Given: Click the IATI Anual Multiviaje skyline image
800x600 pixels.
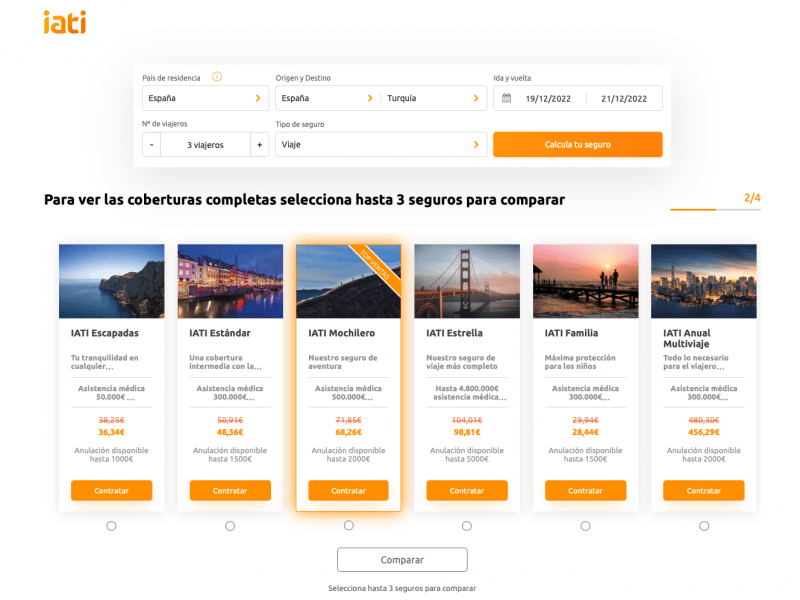Looking at the screenshot, I should pos(704,281).
